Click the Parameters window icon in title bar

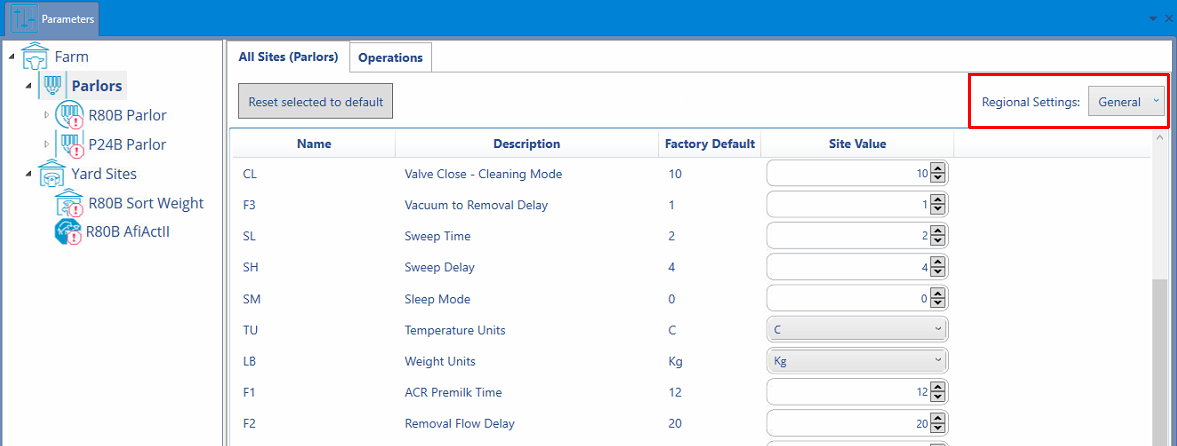25,19
